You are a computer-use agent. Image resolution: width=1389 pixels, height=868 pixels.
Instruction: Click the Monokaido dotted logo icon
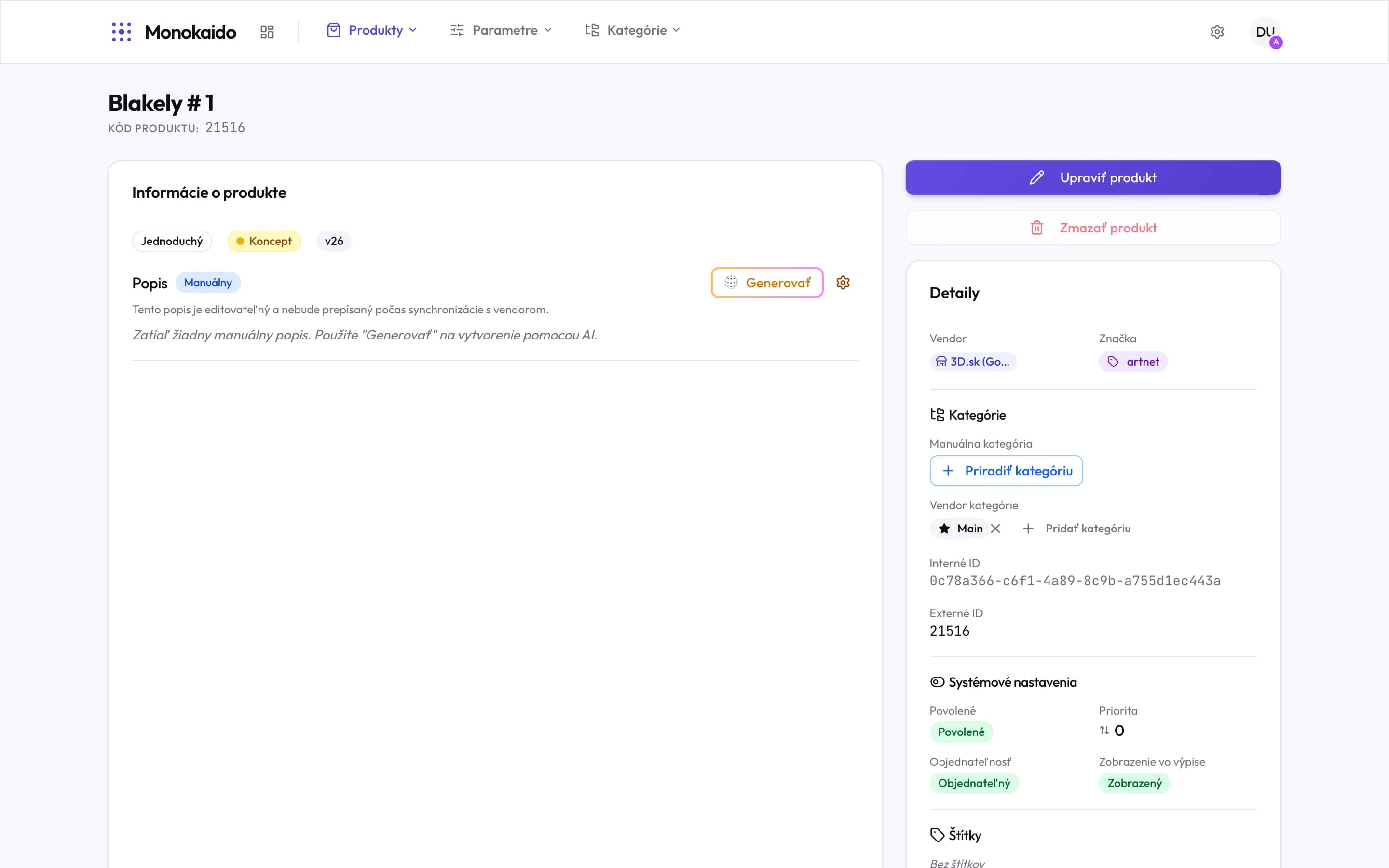pos(121,31)
